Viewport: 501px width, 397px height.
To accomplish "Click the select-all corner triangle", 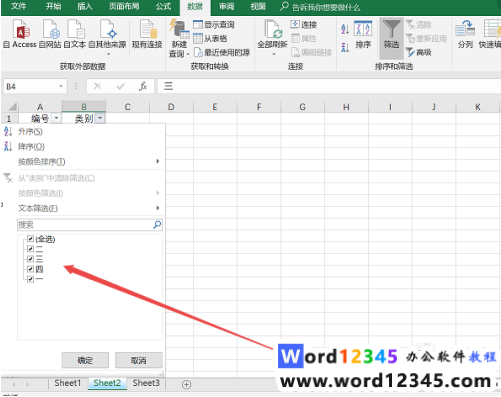I will 12,107.
